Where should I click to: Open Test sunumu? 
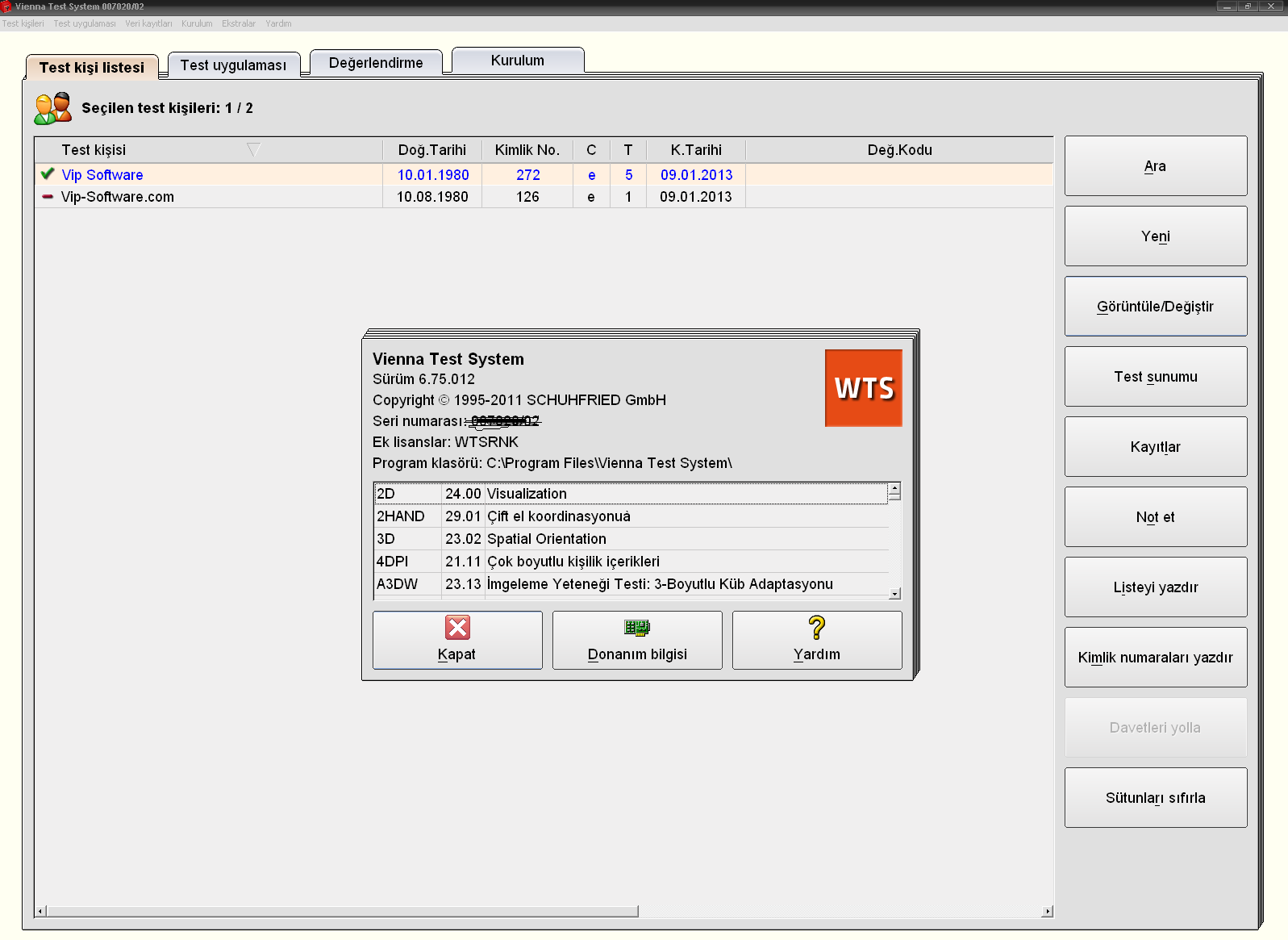[x=1156, y=376]
